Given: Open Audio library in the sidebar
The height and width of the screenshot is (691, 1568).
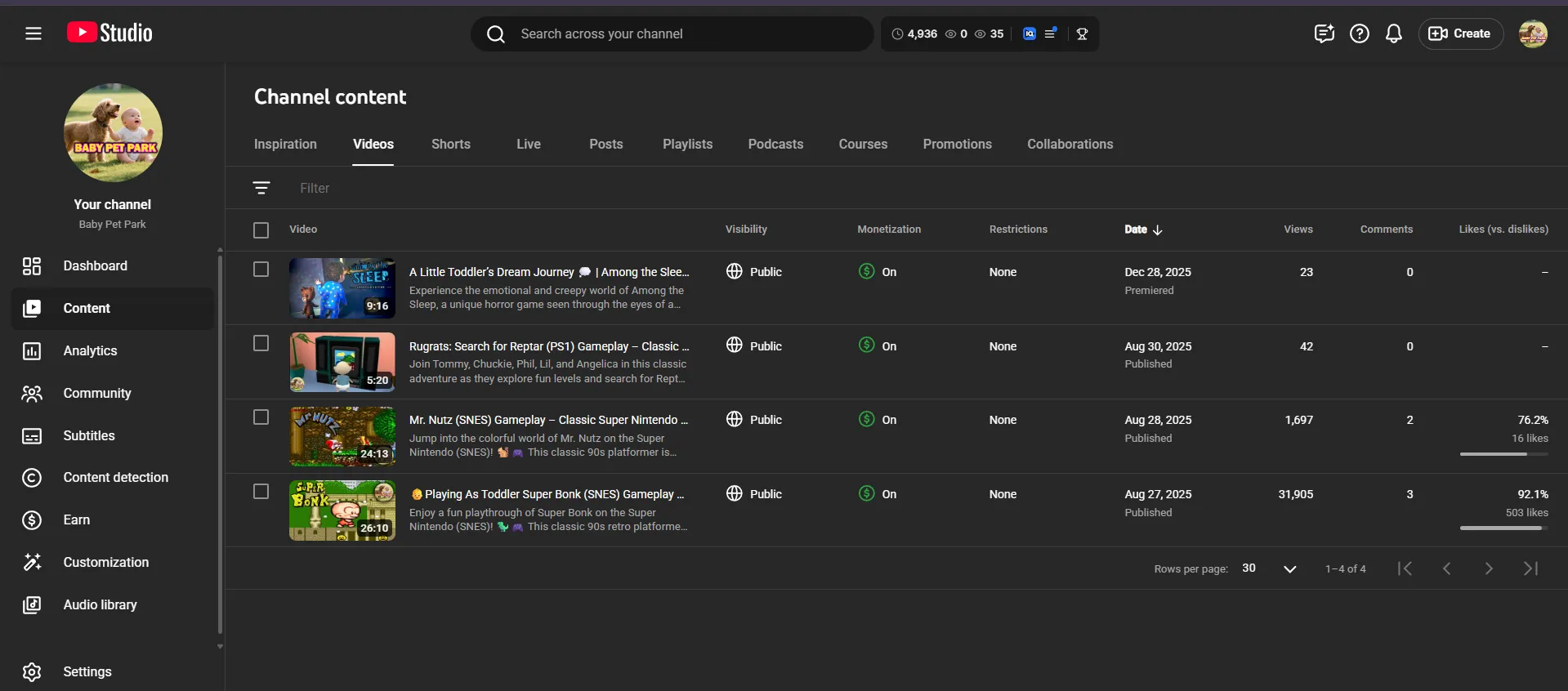Looking at the screenshot, I should tap(113, 605).
